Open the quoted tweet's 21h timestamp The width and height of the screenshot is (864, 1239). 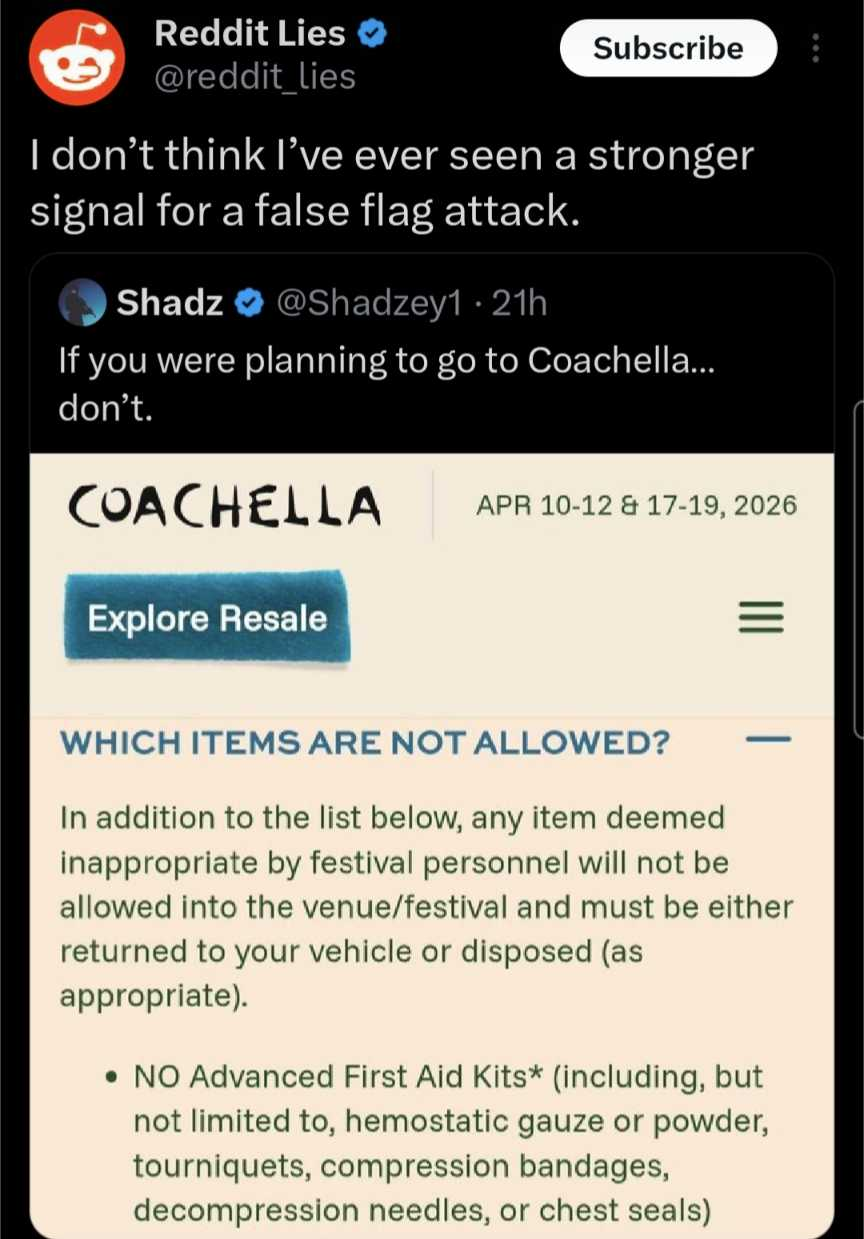(x=520, y=303)
